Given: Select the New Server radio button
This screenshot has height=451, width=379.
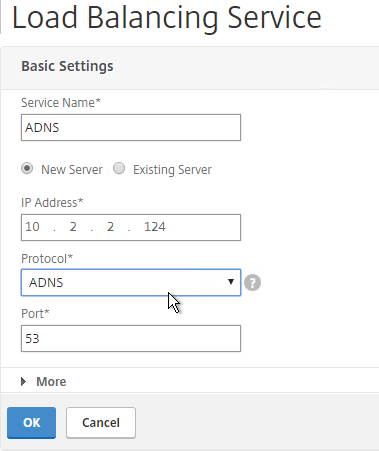Looking at the screenshot, I should click(27, 168).
